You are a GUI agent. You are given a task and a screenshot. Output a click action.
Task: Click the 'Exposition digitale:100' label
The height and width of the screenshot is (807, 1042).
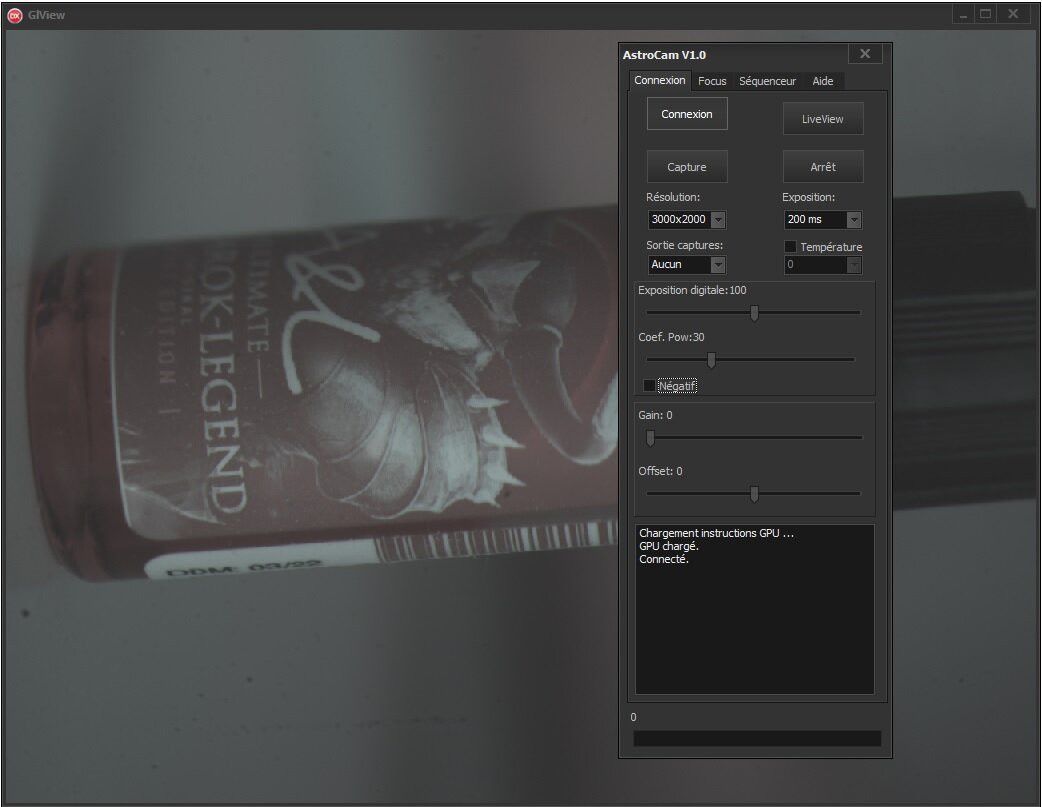click(692, 290)
